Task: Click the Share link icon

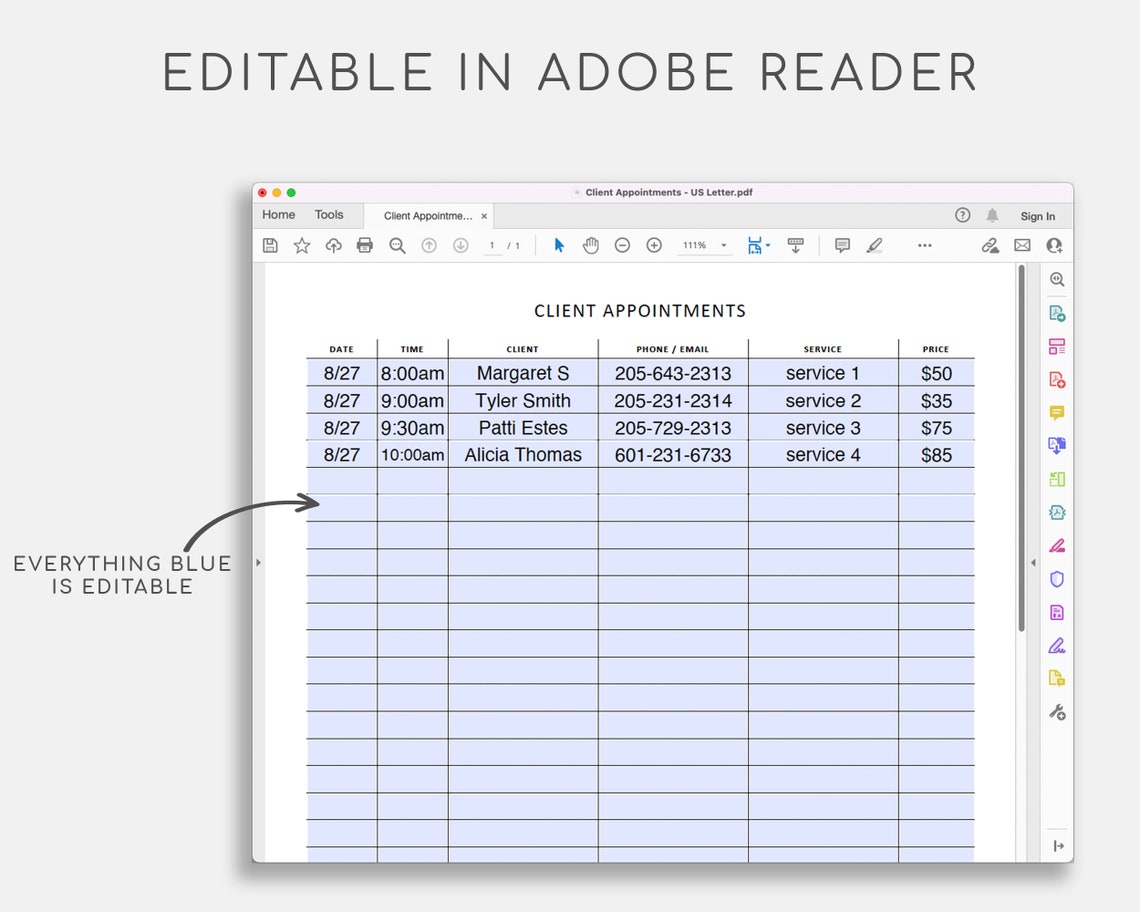Action: pyautogui.click(x=990, y=245)
